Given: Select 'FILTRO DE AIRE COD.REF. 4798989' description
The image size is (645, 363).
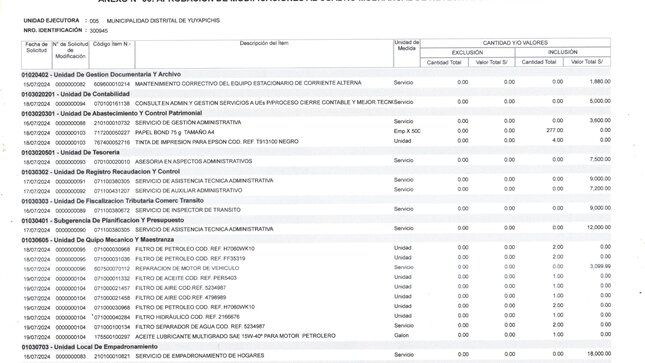Looking at the screenshot, I should click(181, 298).
